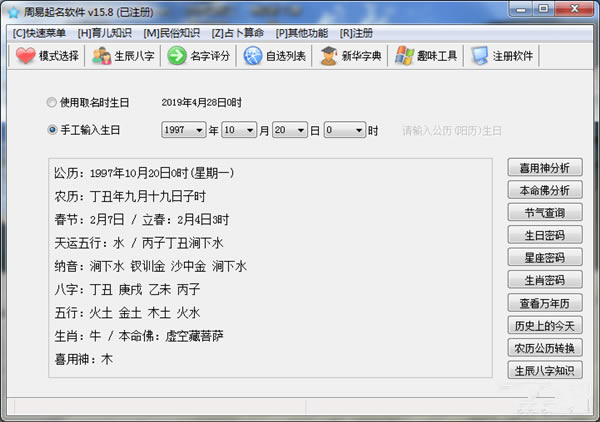Open the [Z]占卜算命 menu
600x422 pixels.
click(238, 33)
